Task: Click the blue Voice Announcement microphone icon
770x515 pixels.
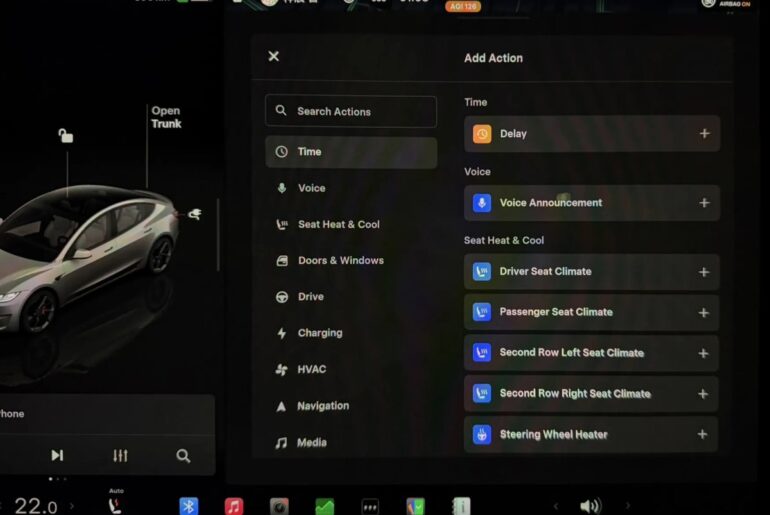Action: click(x=482, y=203)
